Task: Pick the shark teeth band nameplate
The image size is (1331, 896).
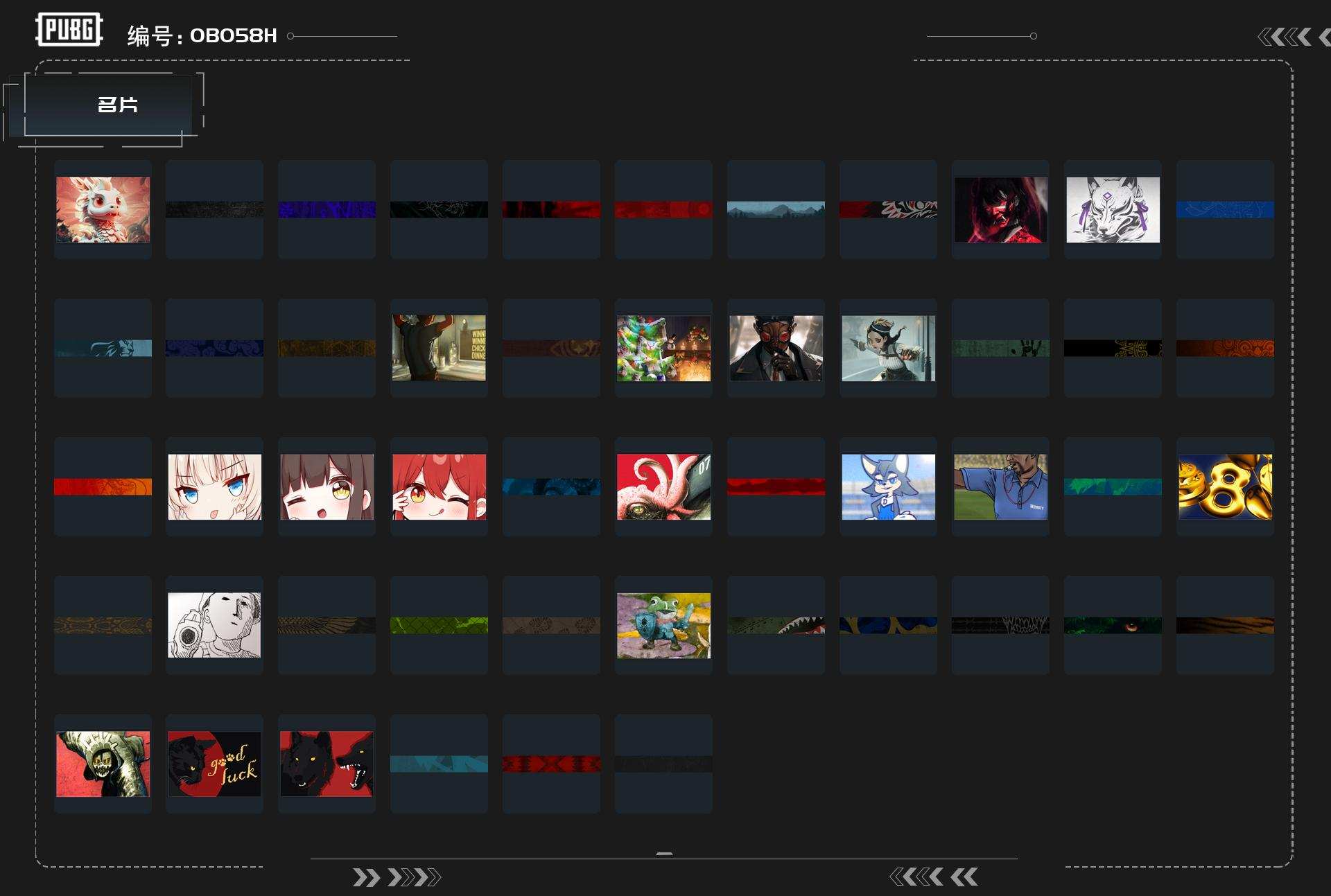Action: (x=776, y=625)
